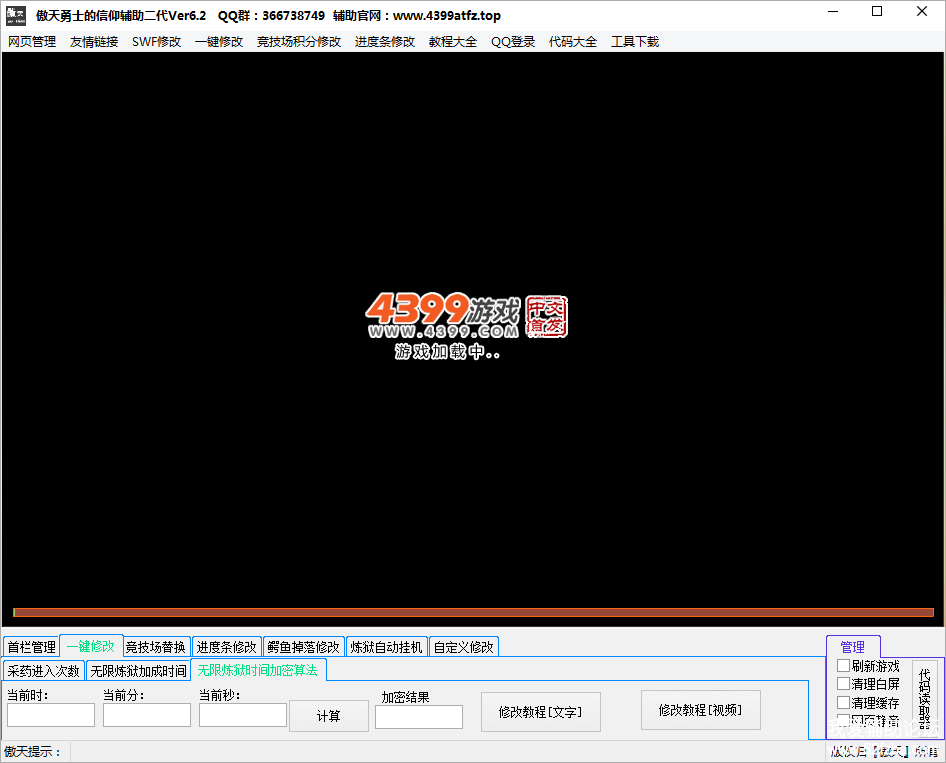946x763 pixels.
Task: Click the orange game loading progress bar
Action: pos(474,612)
